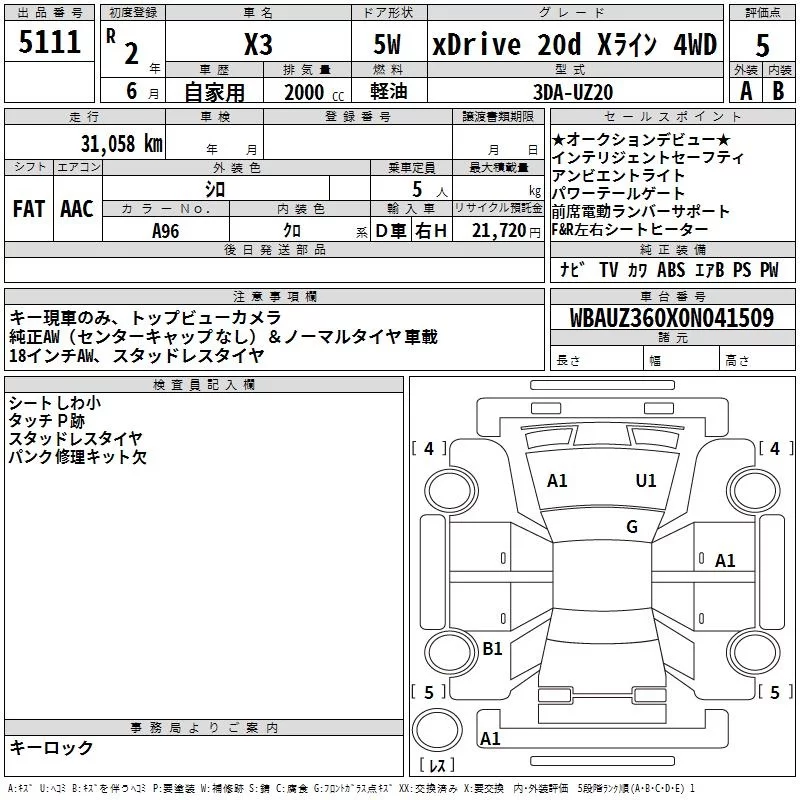Click the lot number 5111

point(49,42)
